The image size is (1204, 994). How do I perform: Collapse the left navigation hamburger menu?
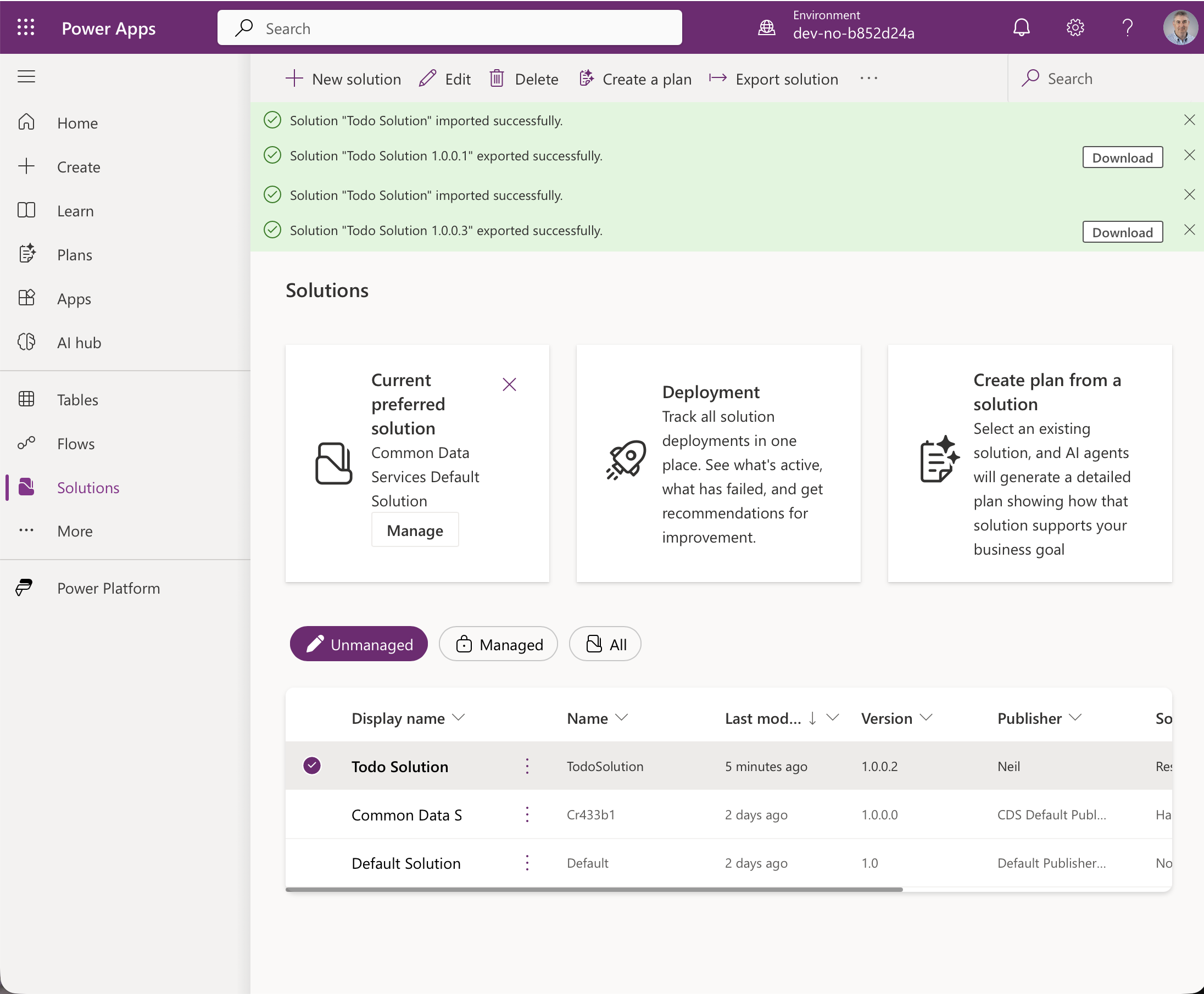click(26, 76)
